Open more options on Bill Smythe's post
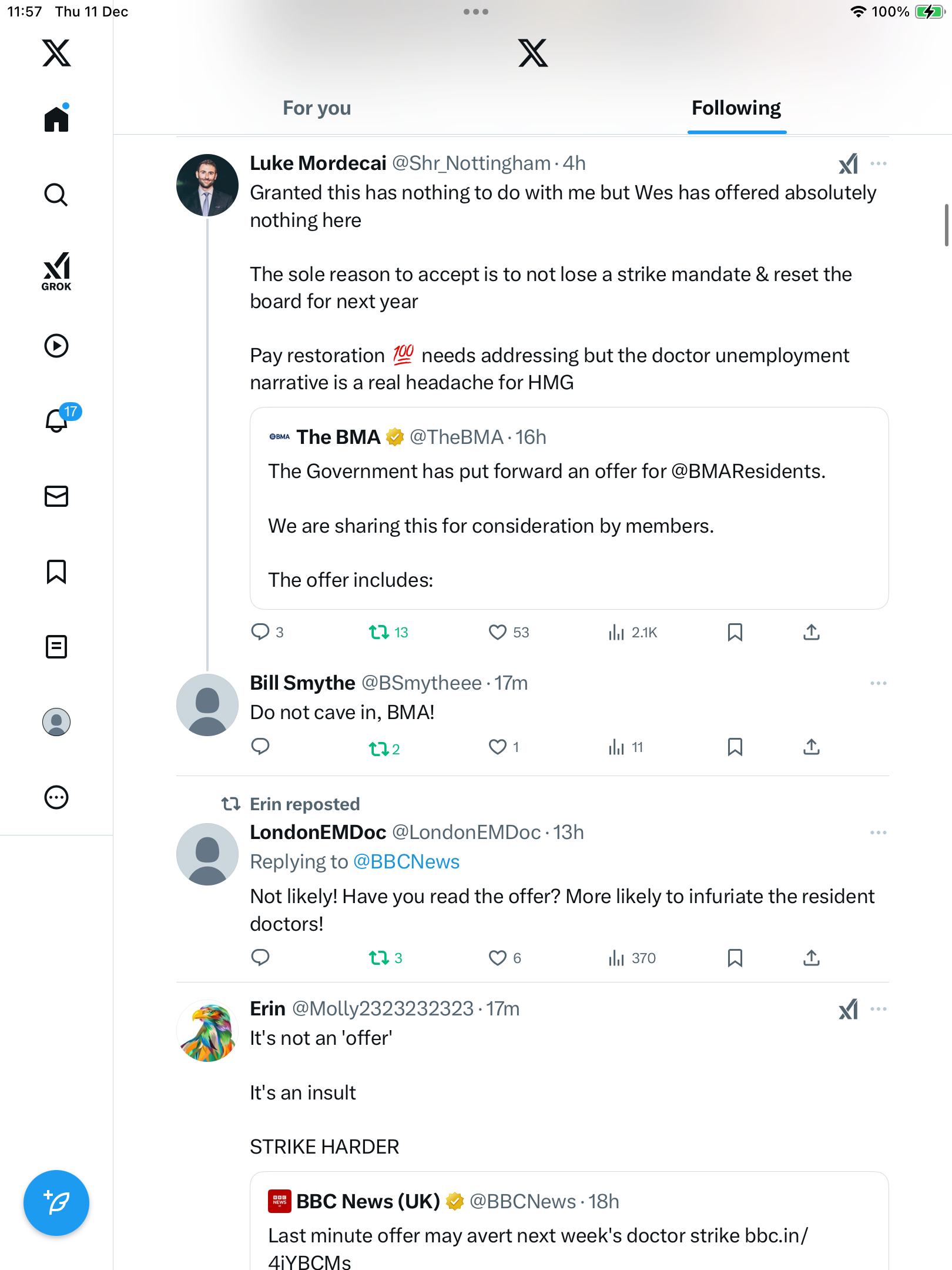This screenshot has height=1270, width=952. (x=879, y=683)
